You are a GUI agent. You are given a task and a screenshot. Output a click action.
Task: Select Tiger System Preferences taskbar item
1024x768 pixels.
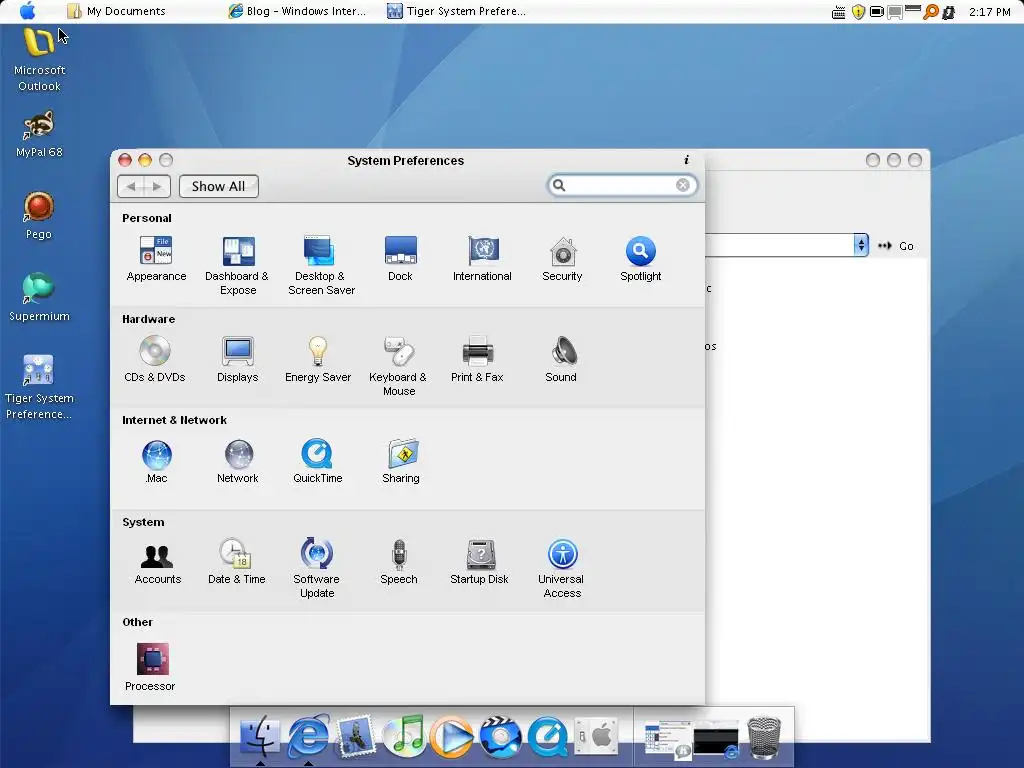[456, 11]
